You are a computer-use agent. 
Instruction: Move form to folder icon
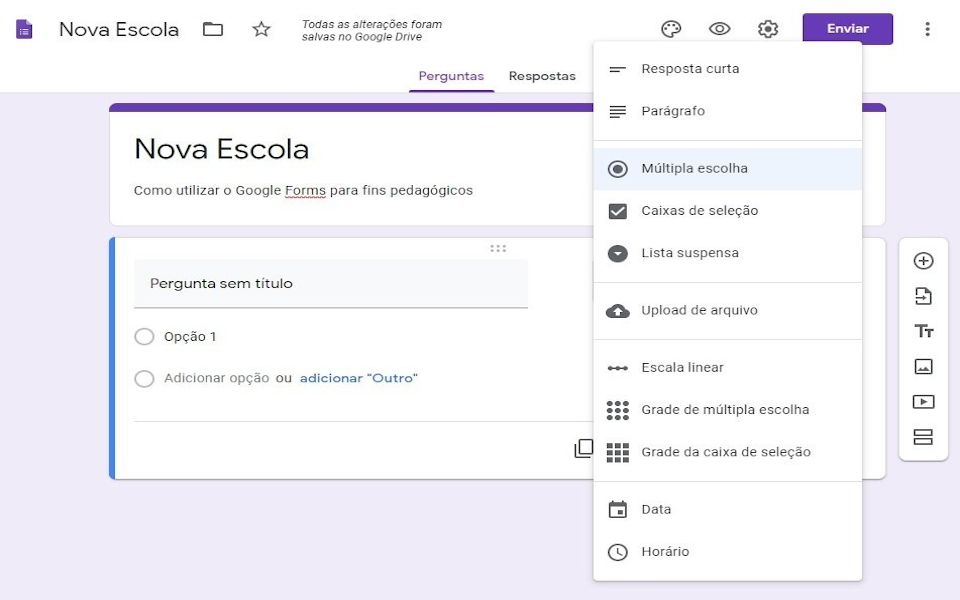(212, 29)
